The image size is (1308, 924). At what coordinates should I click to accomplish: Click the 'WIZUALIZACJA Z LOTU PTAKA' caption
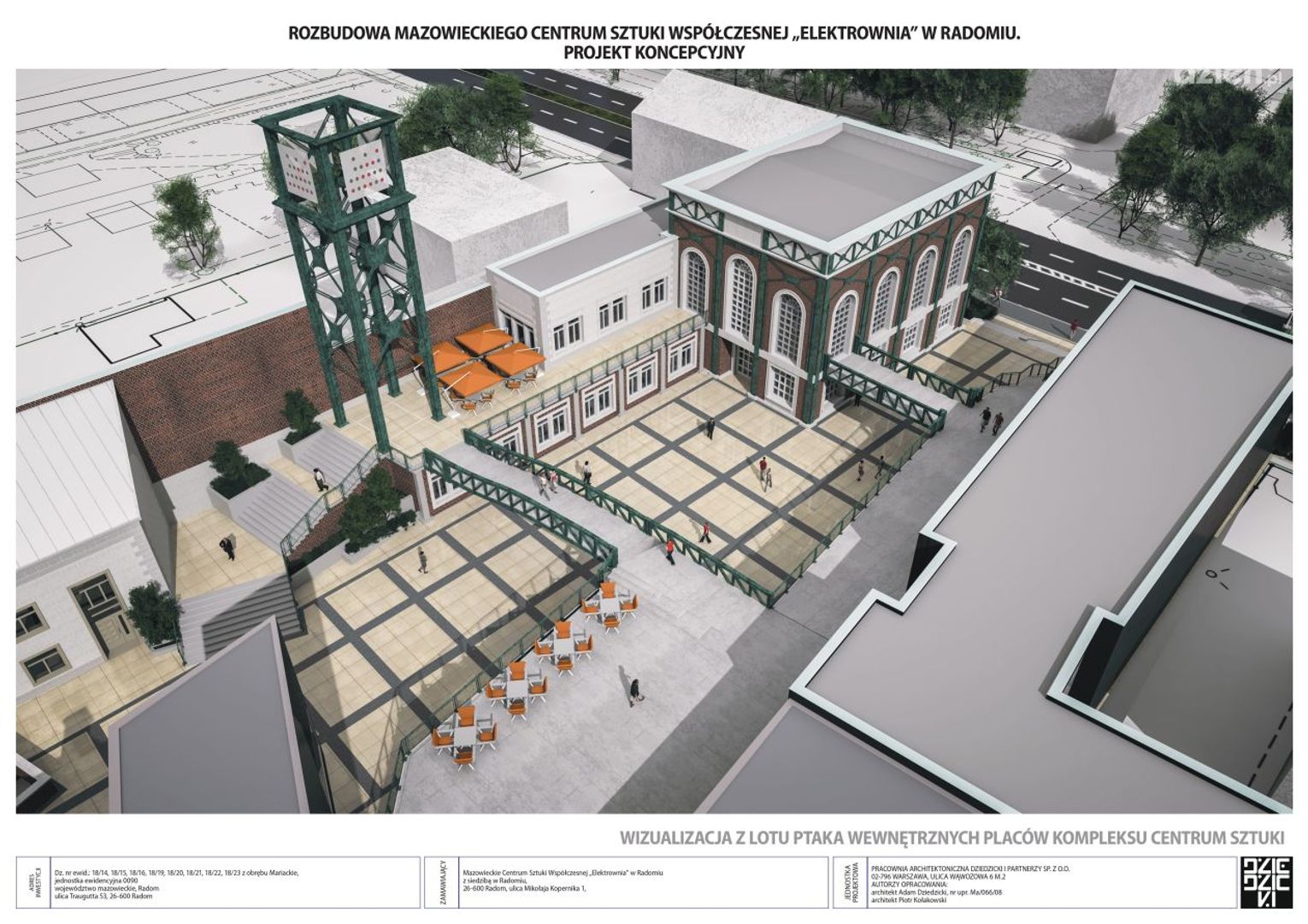951,836
